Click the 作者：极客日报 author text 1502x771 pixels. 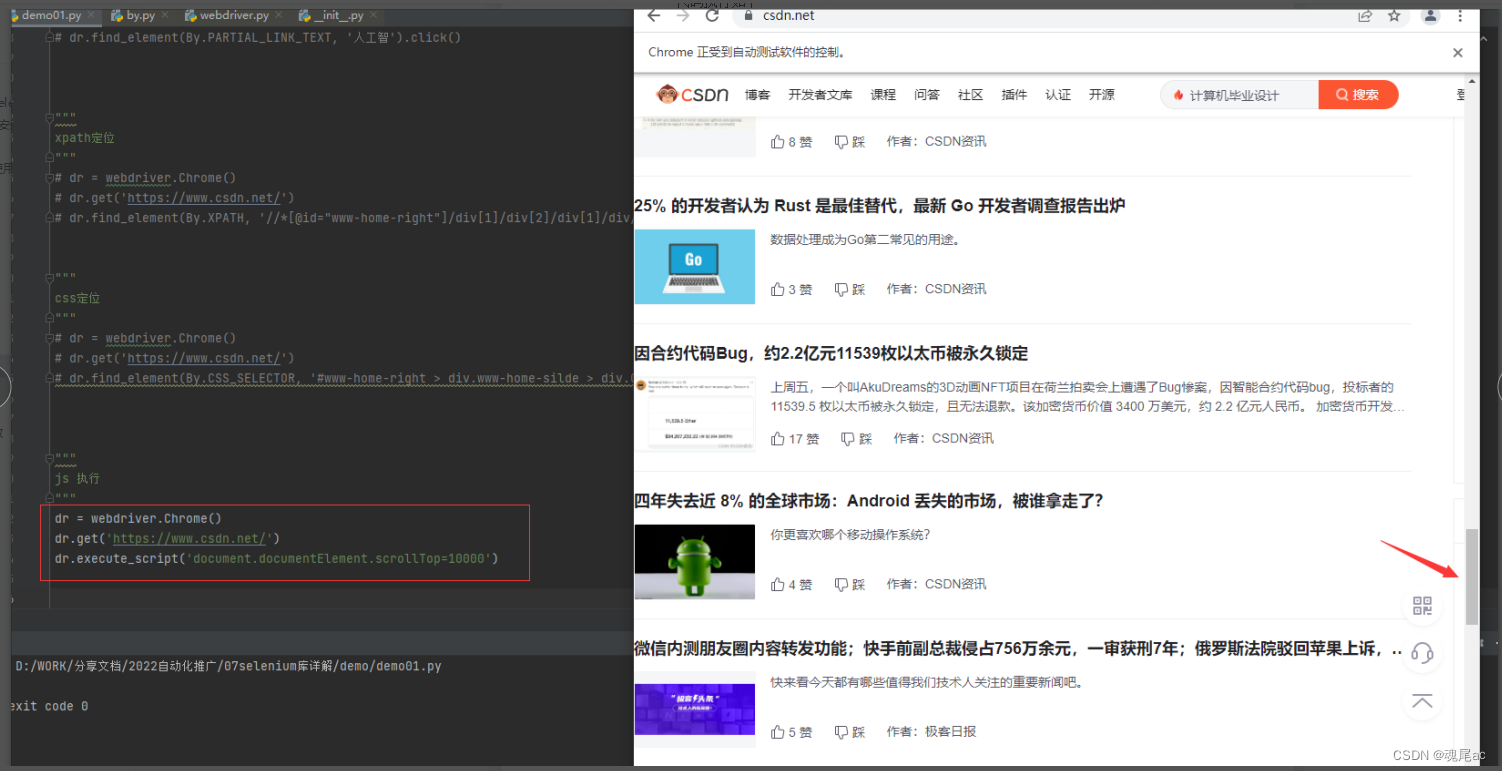(x=931, y=732)
